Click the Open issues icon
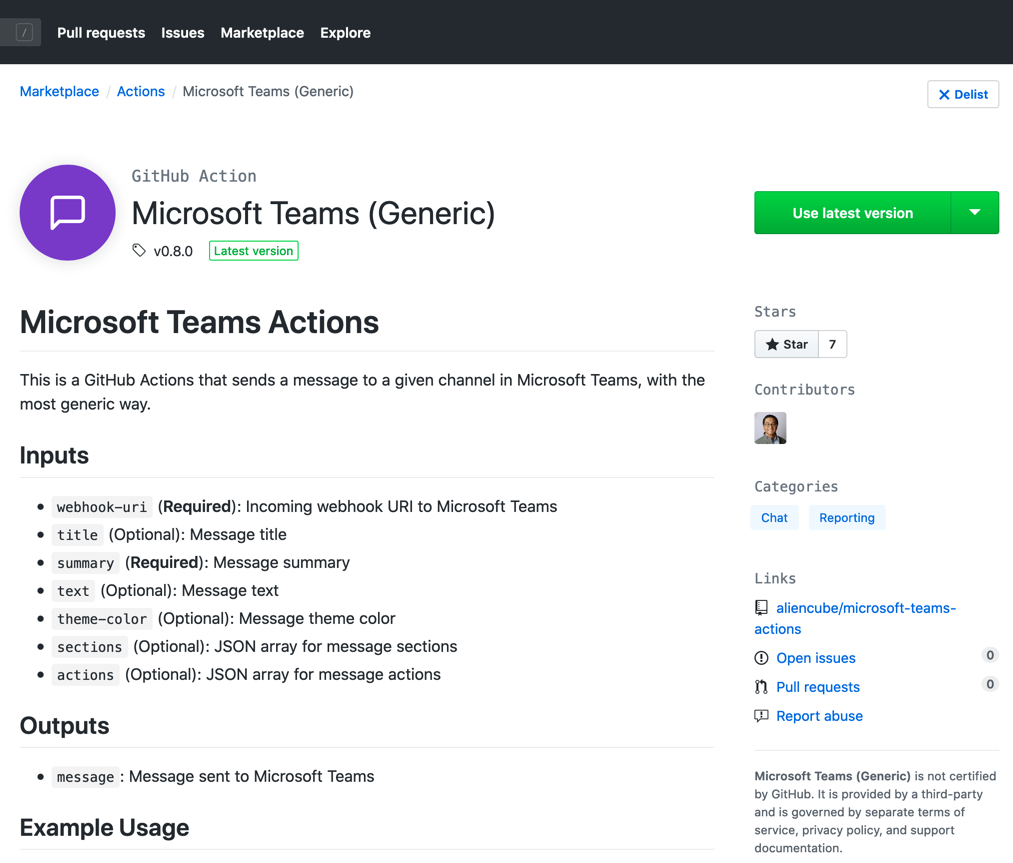Image resolution: width=1013 pixels, height=863 pixels. coord(762,658)
